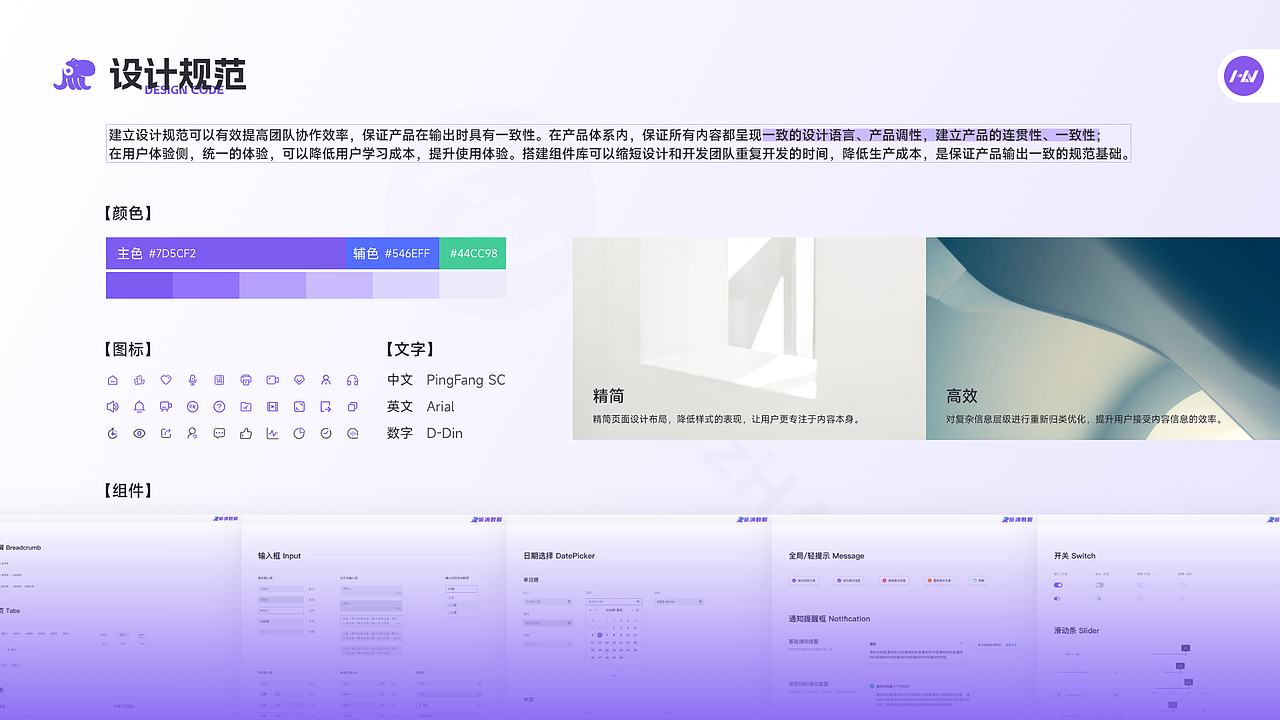The image size is (1280, 720).
Task: Select the circled sound wave icon
Action: click(352, 433)
